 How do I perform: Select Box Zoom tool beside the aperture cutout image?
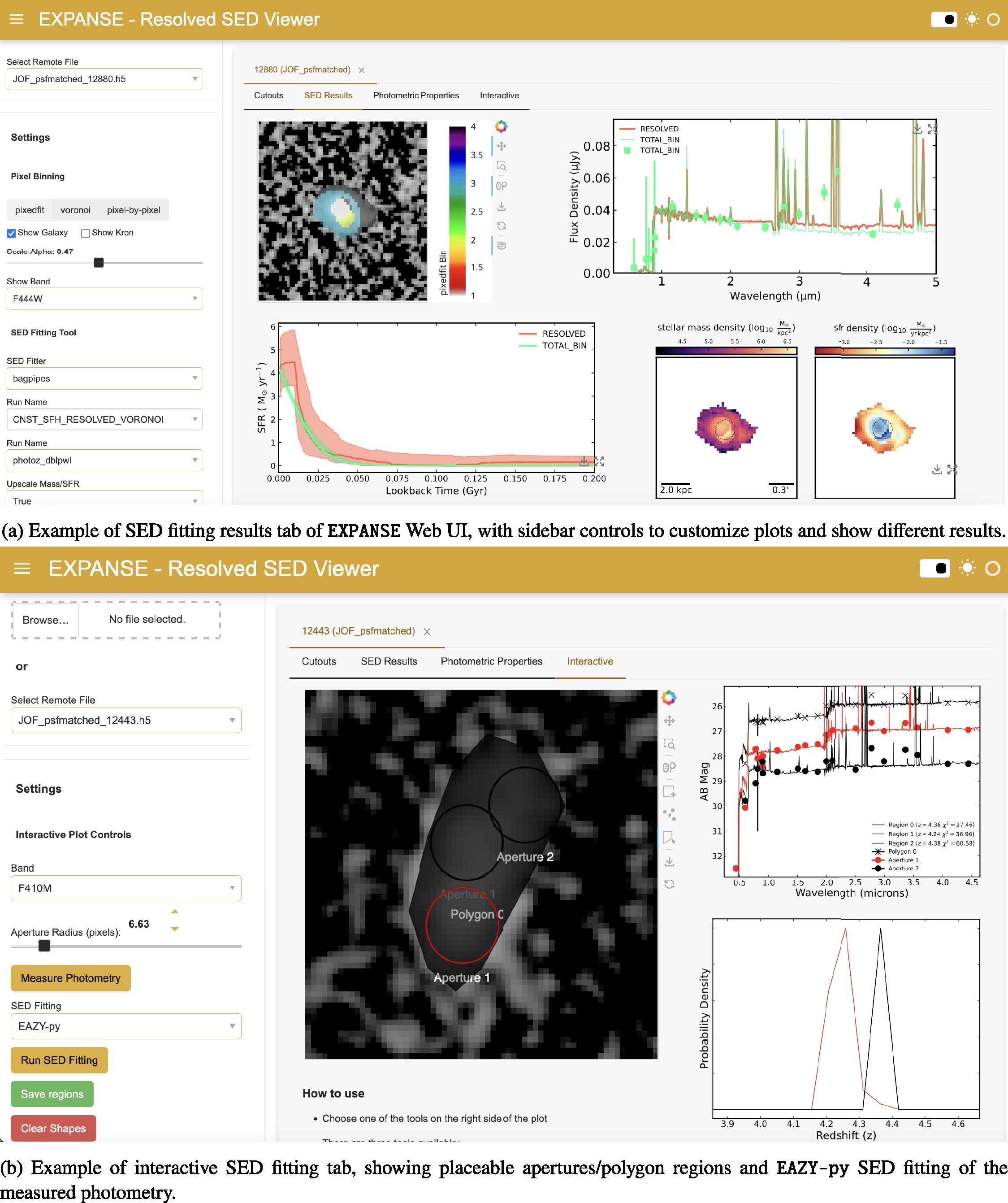coord(669,744)
